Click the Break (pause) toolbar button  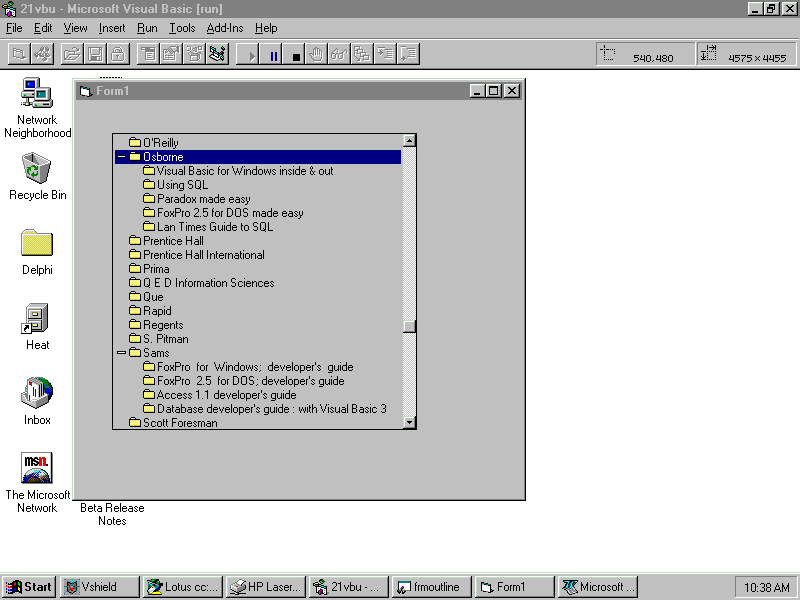tap(273, 55)
